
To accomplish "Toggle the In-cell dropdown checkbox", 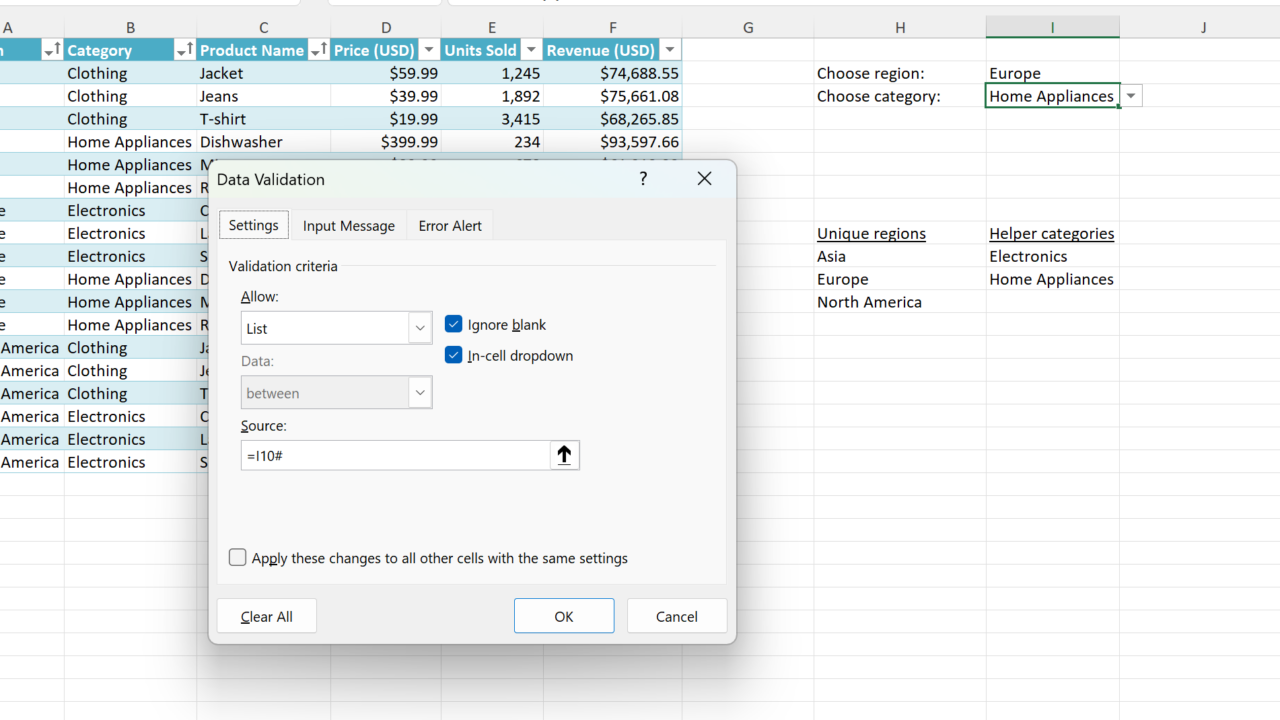I will point(454,355).
